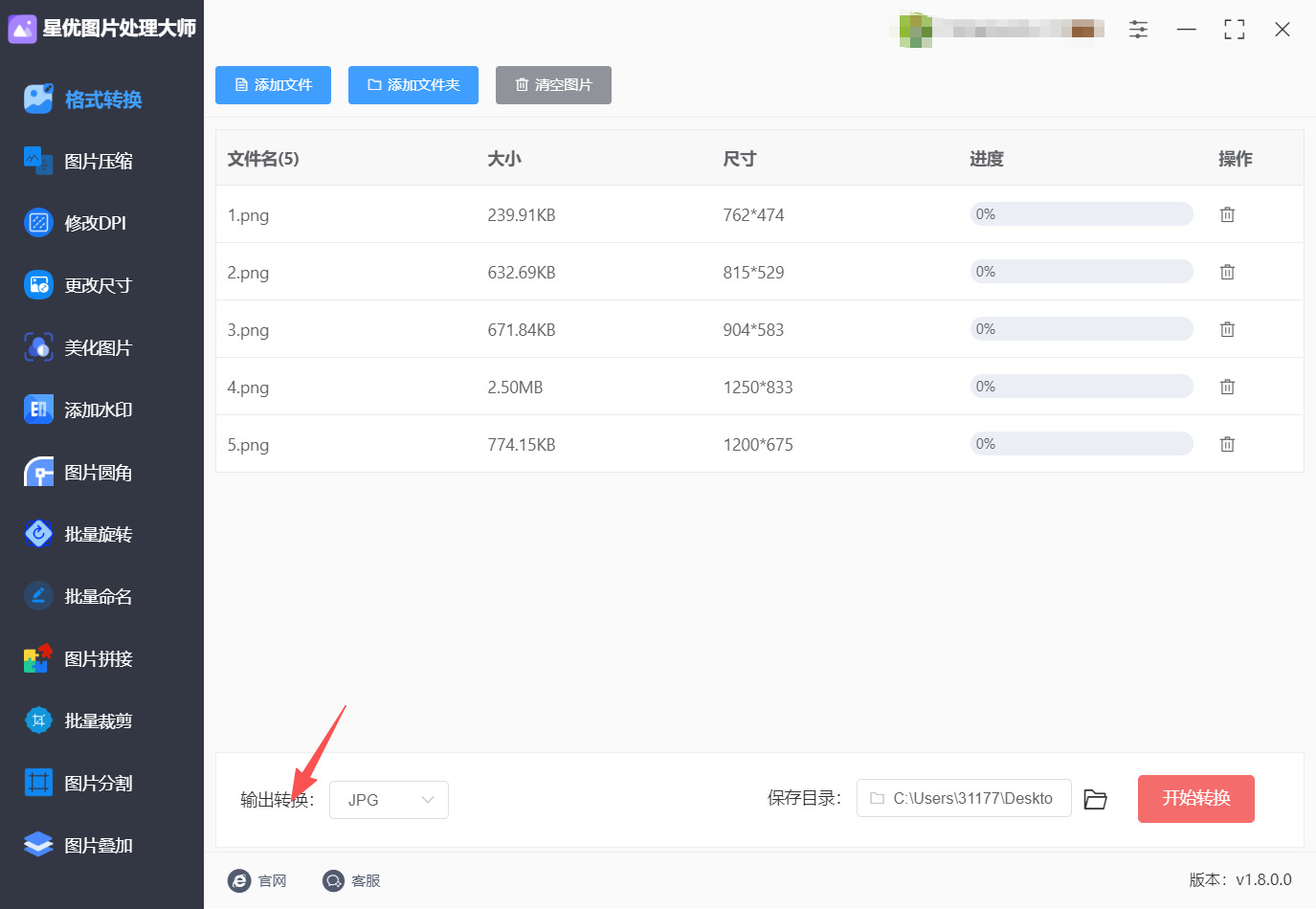
Task: Click the 1200*675 dimension value
Action: (x=758, y=445)
